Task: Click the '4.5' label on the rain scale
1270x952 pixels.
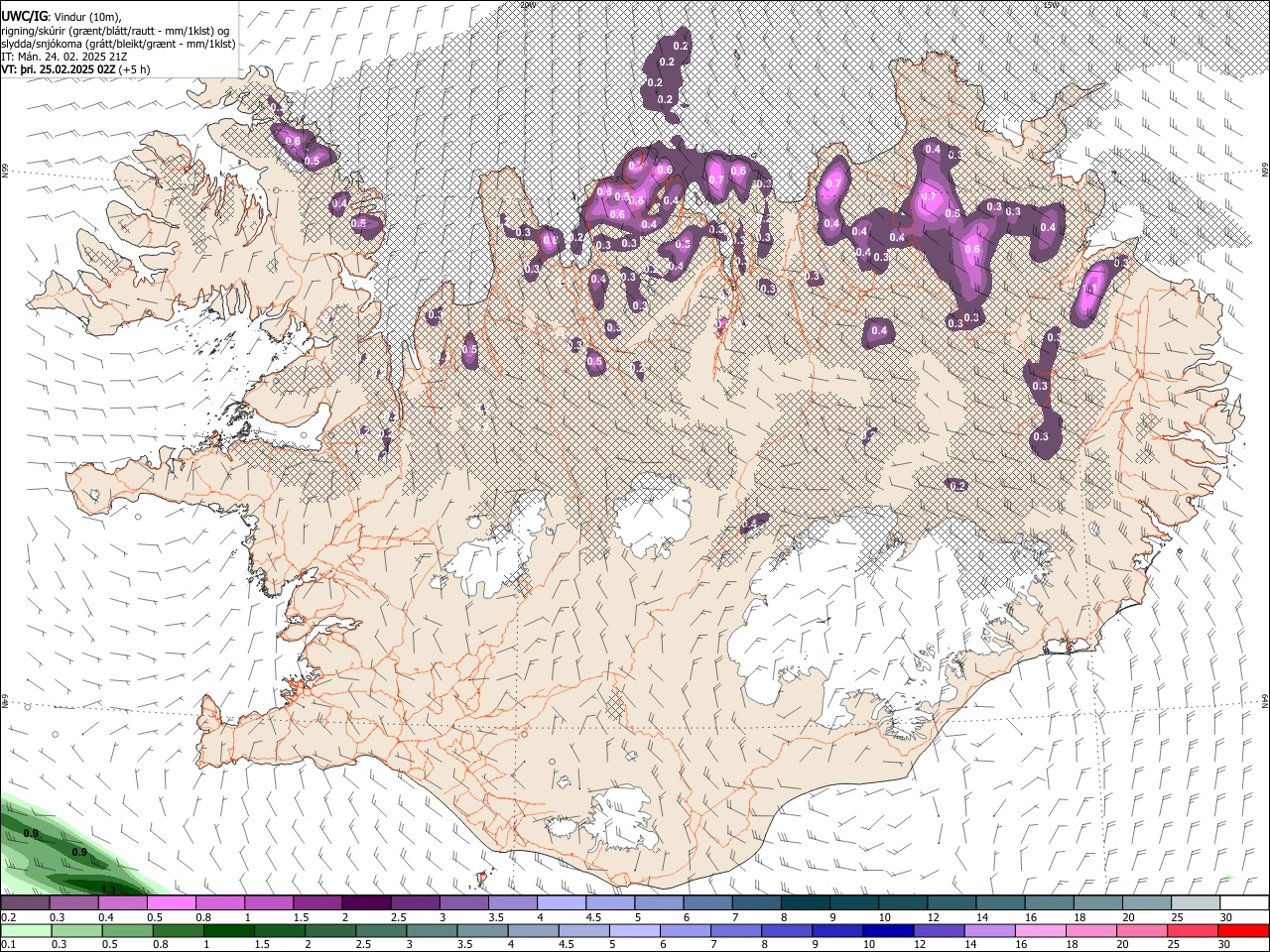Action: click(566, 945)
